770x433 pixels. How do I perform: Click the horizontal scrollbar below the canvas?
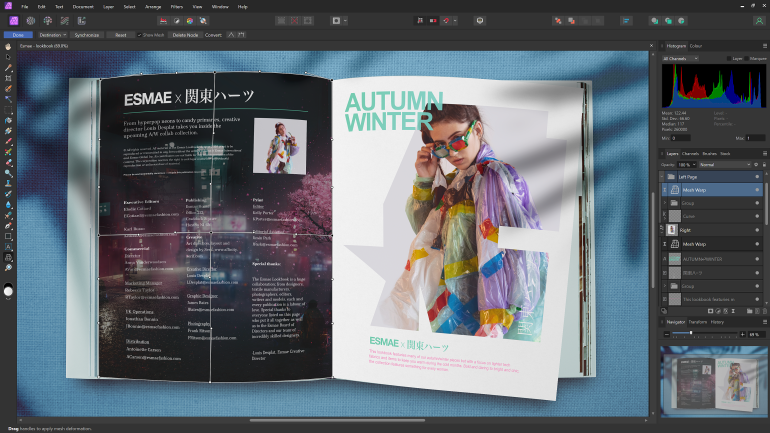tap(337, 420)
